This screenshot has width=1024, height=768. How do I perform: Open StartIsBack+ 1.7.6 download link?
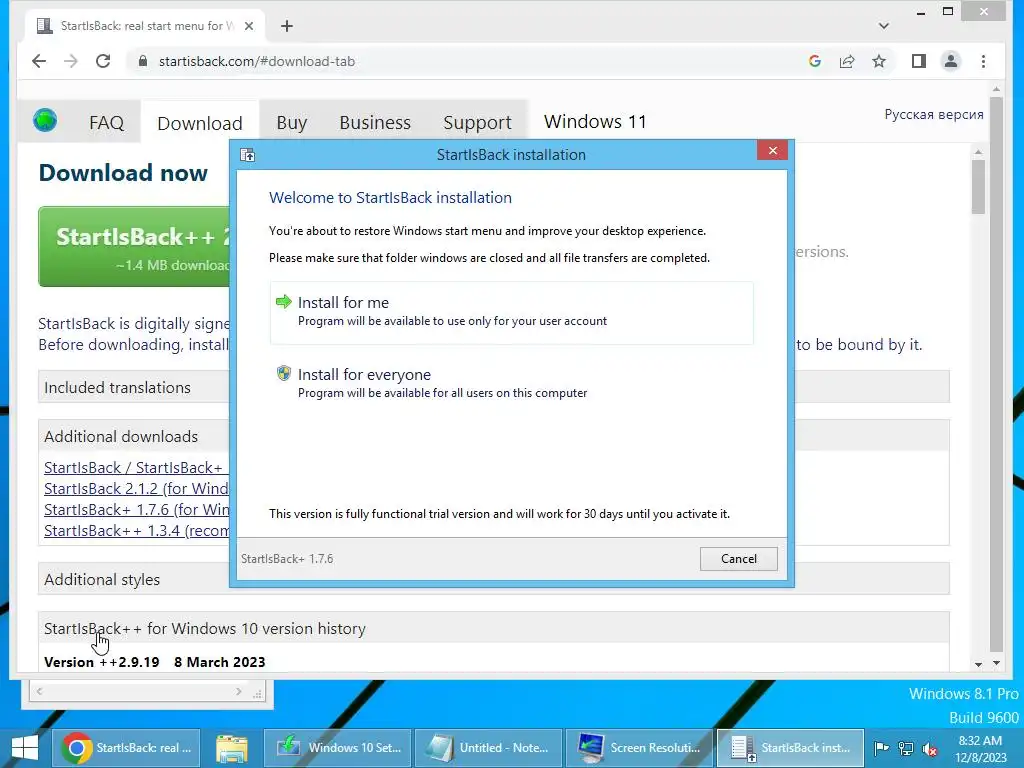tap(136, 509)
